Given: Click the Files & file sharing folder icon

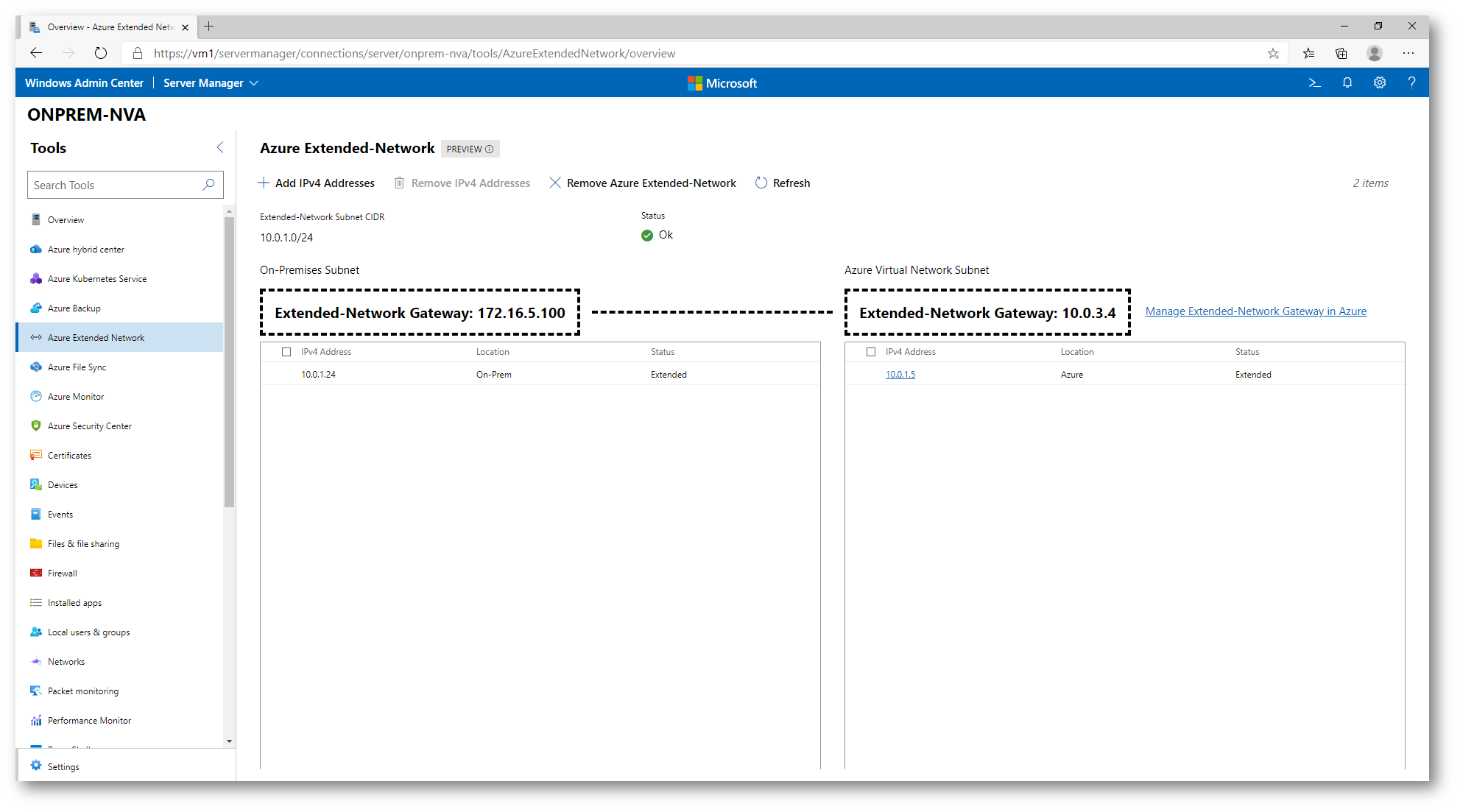Looking at the screenshot, I should click(x=36, y=543).
